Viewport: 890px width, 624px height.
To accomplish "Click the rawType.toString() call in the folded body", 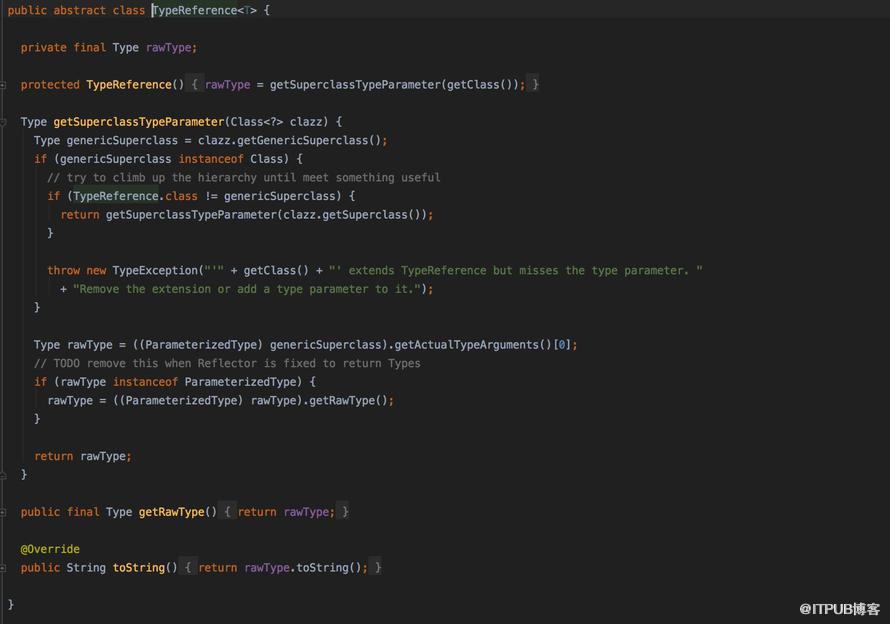I will point(303,568).
